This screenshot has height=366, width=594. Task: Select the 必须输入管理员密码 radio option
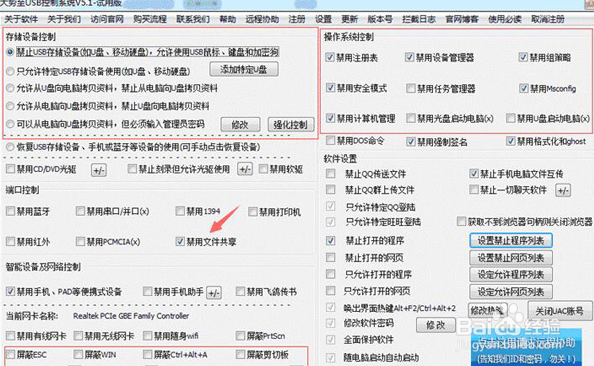[10, 124]
